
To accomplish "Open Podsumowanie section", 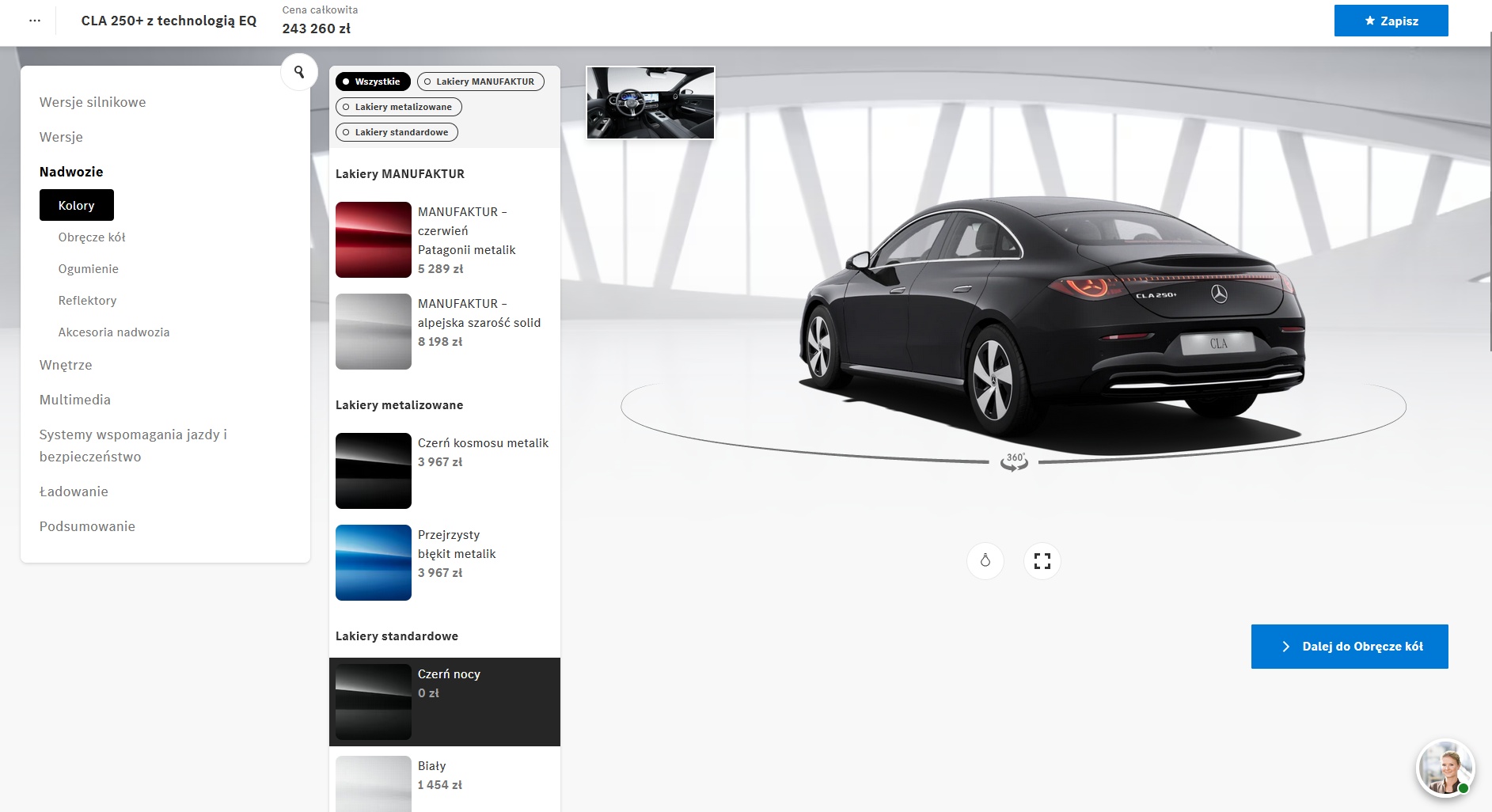I will coord(87,526).
